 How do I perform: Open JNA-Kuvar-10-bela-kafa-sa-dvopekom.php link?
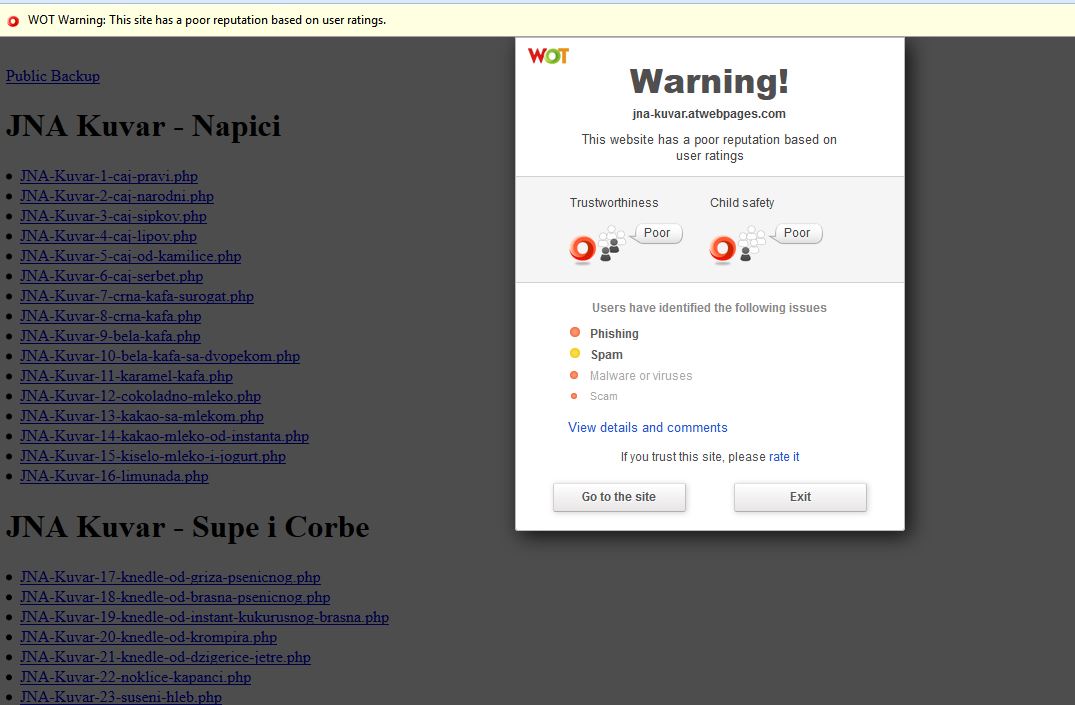pos(160,356)
